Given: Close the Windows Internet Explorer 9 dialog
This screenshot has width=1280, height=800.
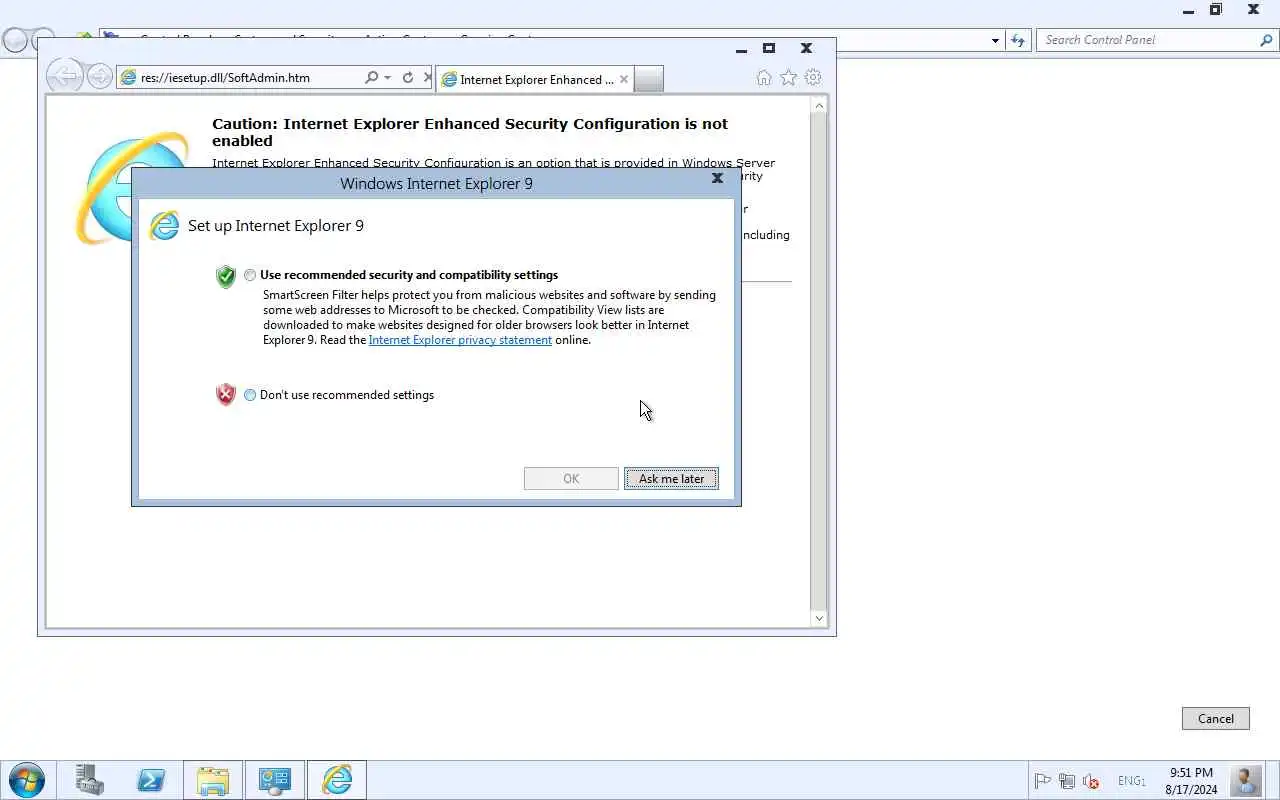Looking at the screenshot, I should [717, 178].
